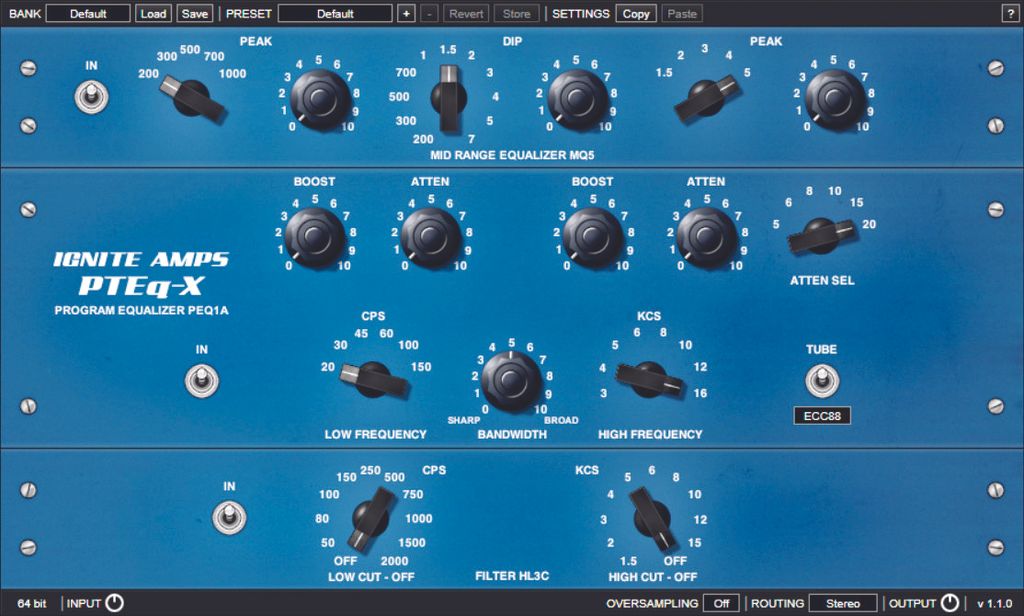Open the ECC88 tube model selector
Image resolution: width=1024 pixels, height=616 pixels.
pyautogui.click(x=822, y=415)
